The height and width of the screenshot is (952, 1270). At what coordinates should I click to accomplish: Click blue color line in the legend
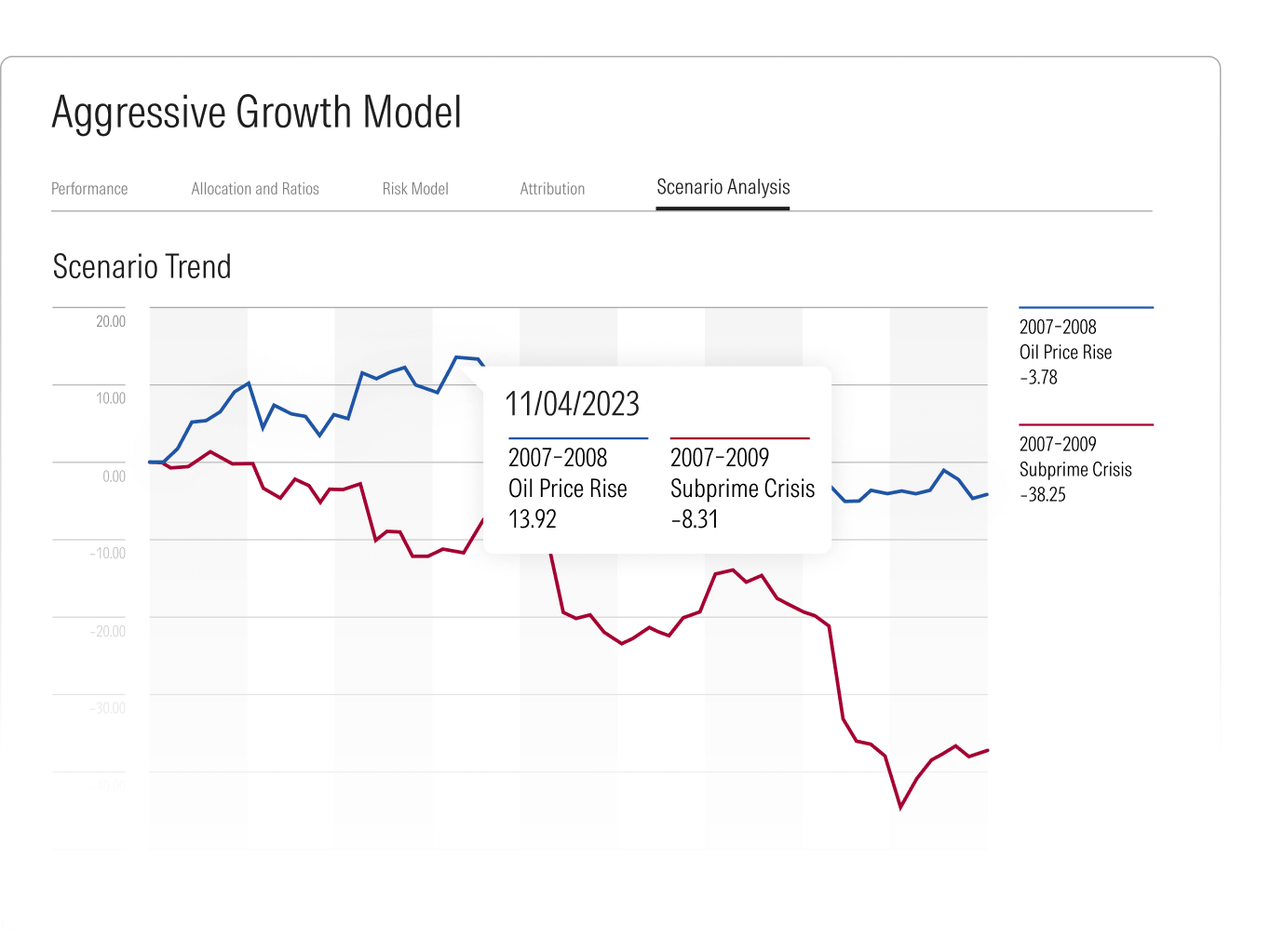pos(1086,308)
